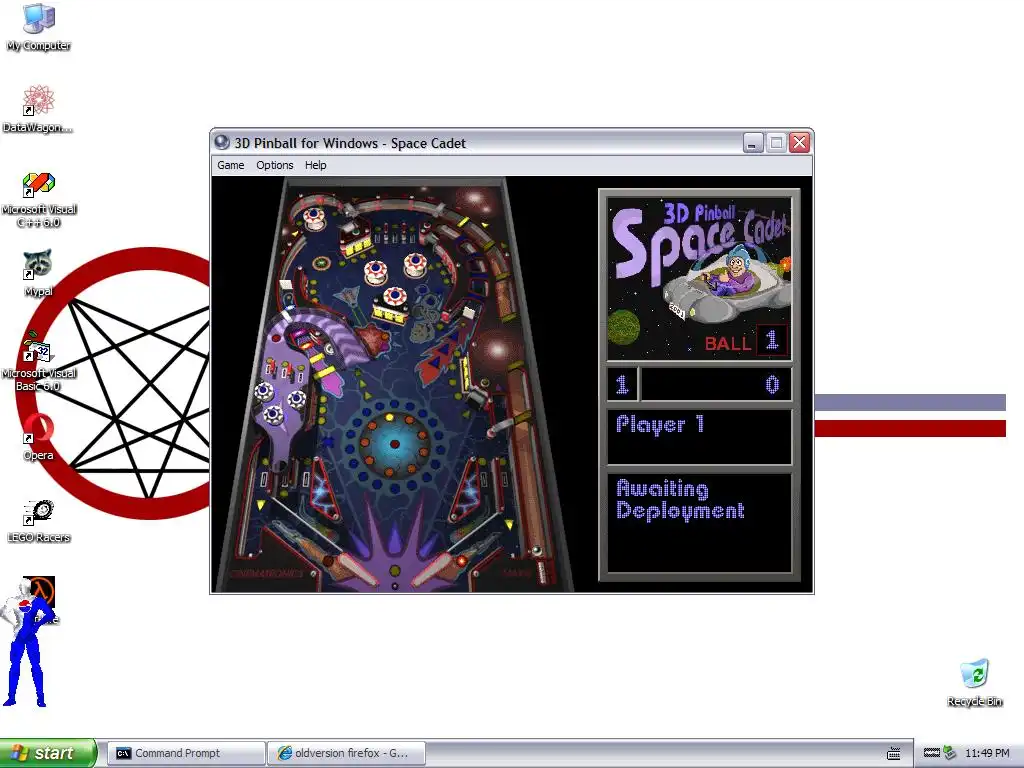This screenshot has width=1024, height=768.
Task: Click the keyboard icon beside the system tray
Action: point(893,753)
